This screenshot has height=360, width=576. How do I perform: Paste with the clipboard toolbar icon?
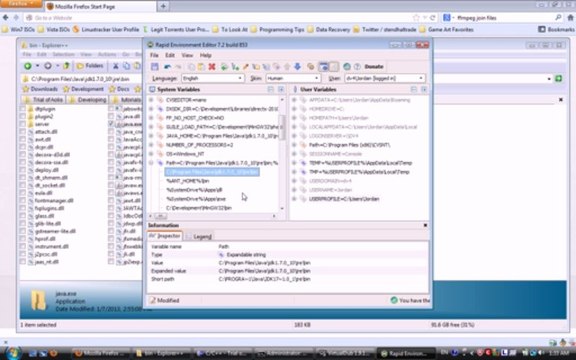coord(201,67)
